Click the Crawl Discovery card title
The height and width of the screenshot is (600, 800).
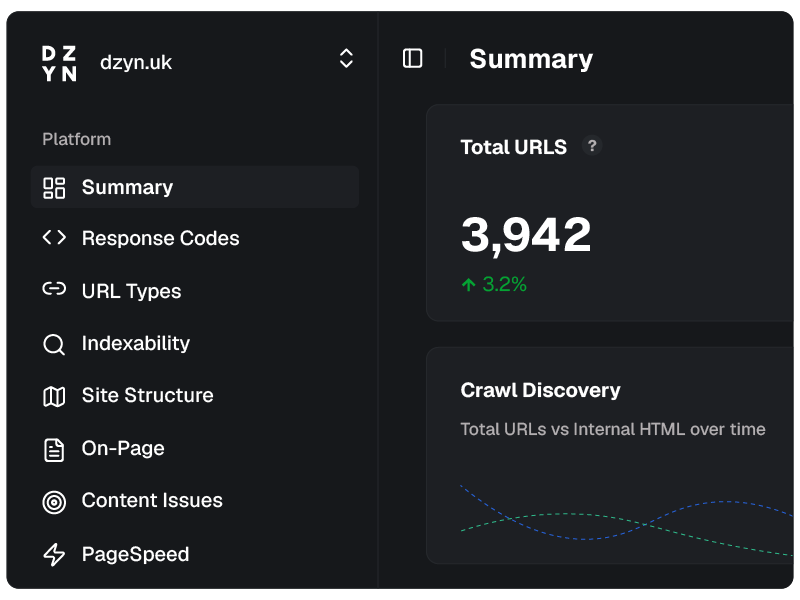pyautogui.click(x=540, y=391)
